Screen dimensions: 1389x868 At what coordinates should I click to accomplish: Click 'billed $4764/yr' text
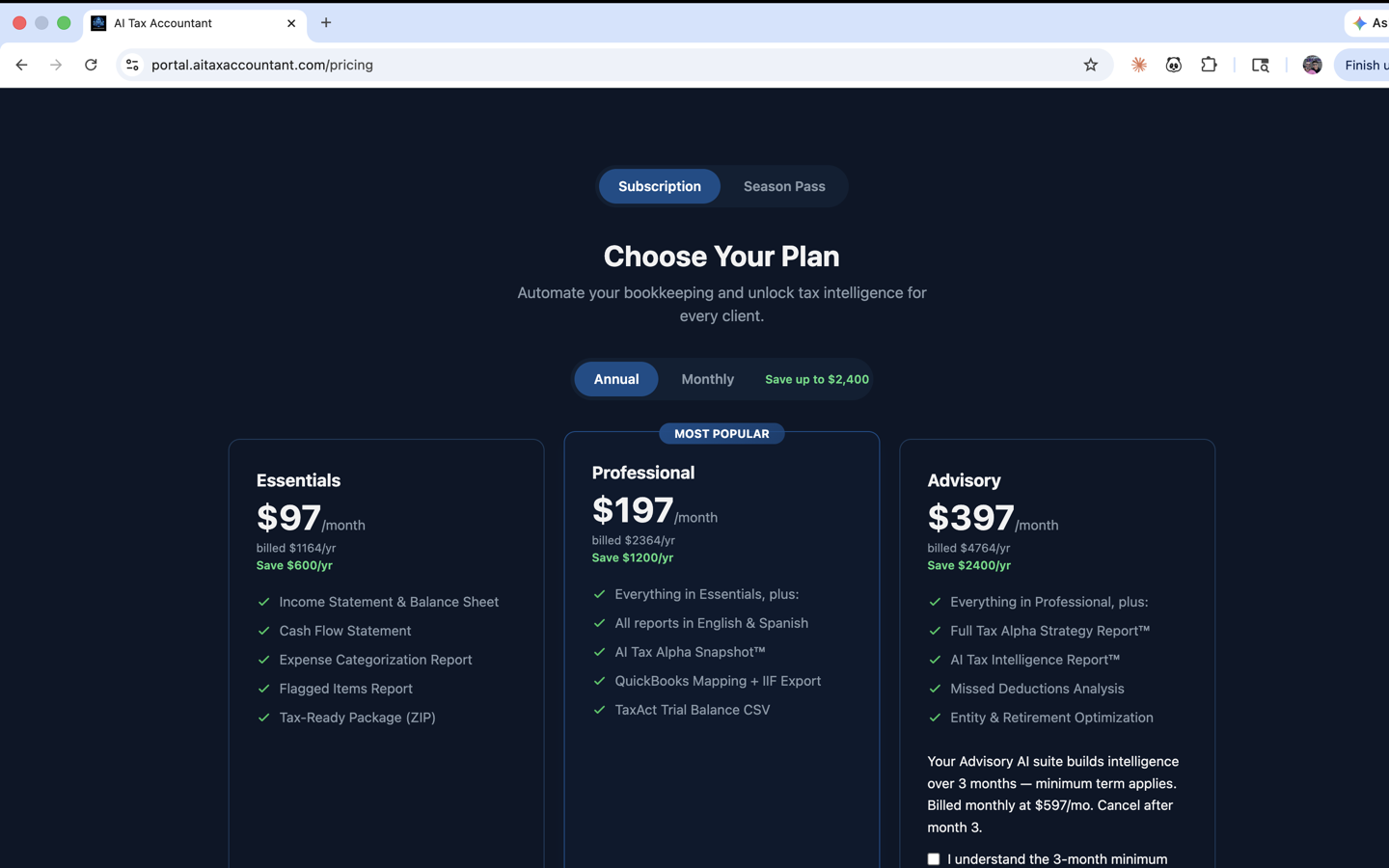tap(969, 548)
